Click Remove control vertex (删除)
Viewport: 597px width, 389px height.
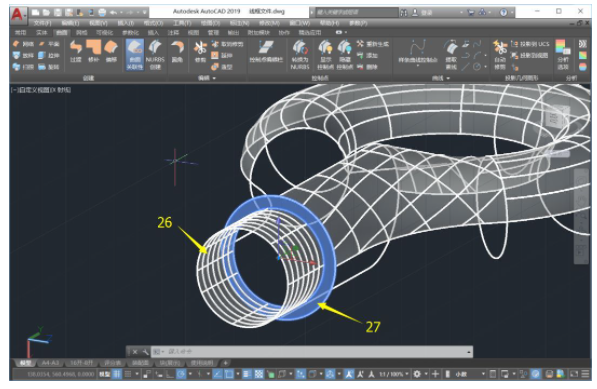pos(367,67)
